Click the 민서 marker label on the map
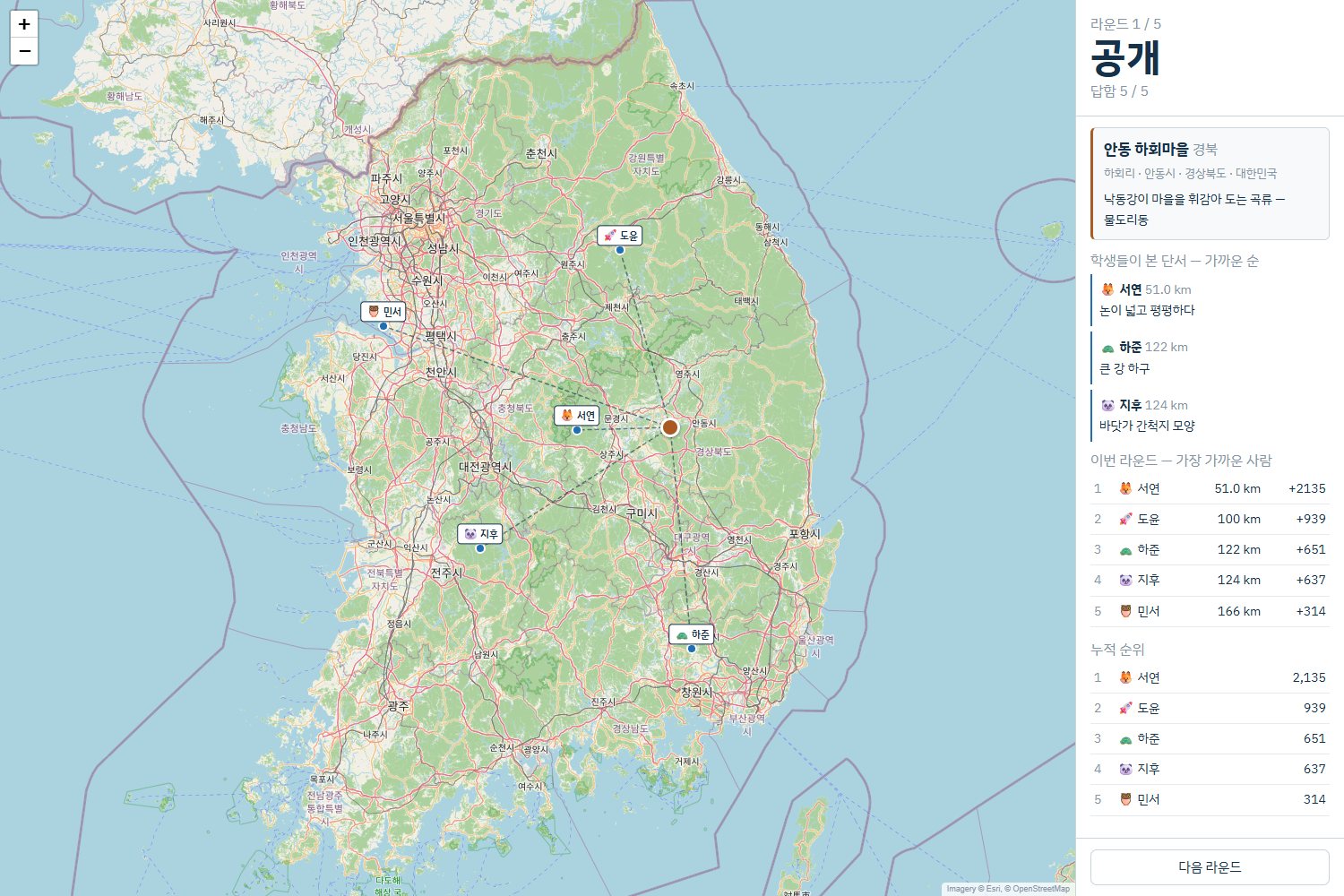The image size is (1344, 896). pyautogui.click(x=383, y=312)
